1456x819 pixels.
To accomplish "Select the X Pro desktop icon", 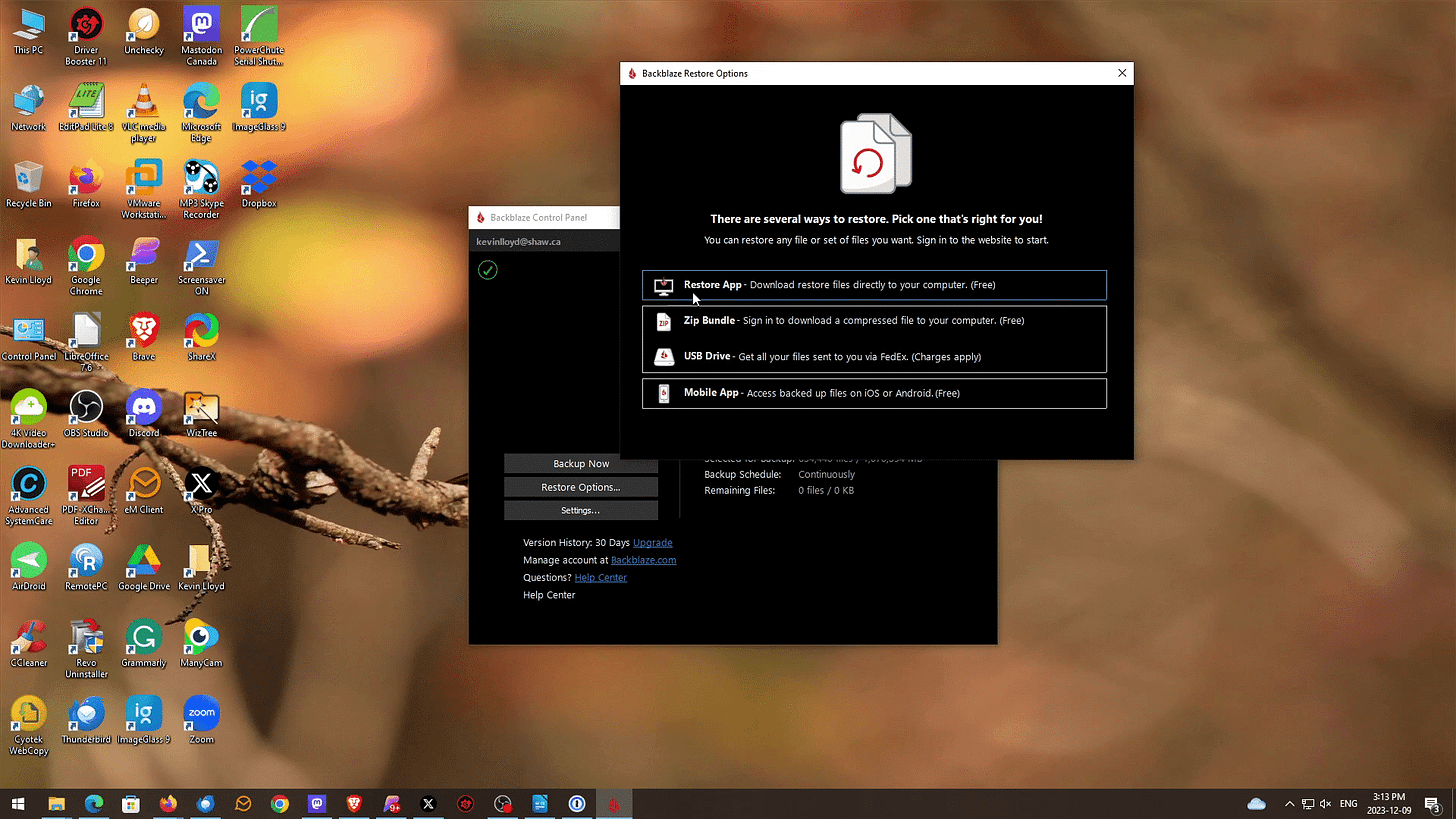I will pos(202,491).
